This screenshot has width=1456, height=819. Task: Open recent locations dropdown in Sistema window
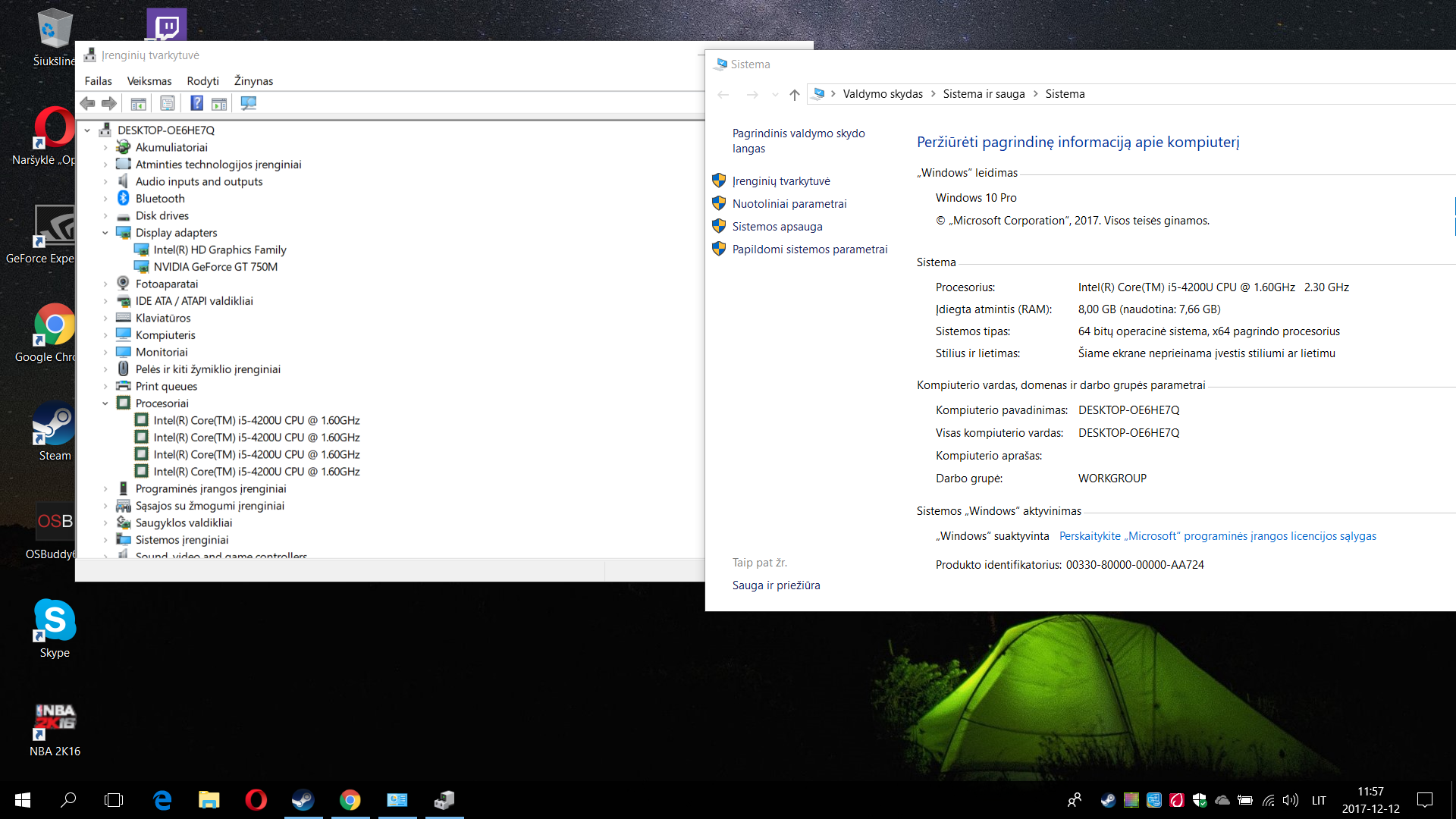[774, 95]
